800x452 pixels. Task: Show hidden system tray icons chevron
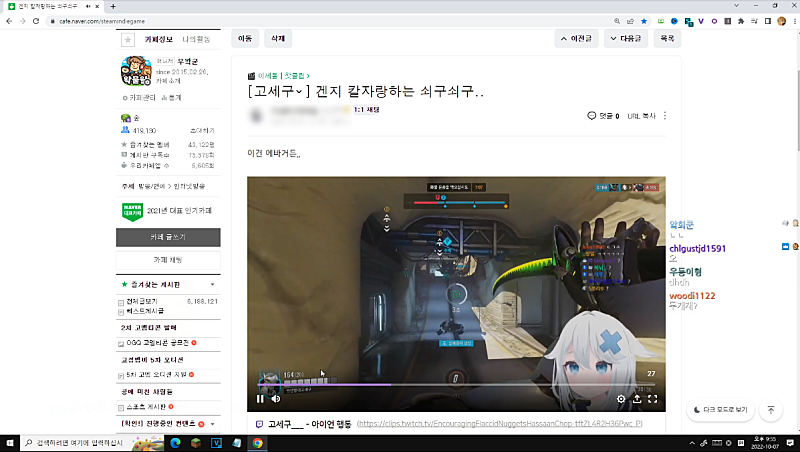692,443
